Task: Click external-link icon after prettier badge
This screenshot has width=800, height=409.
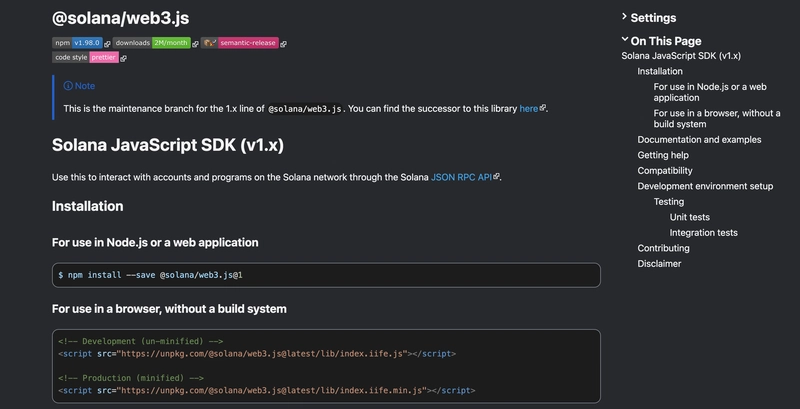Action: coord(123,59)
